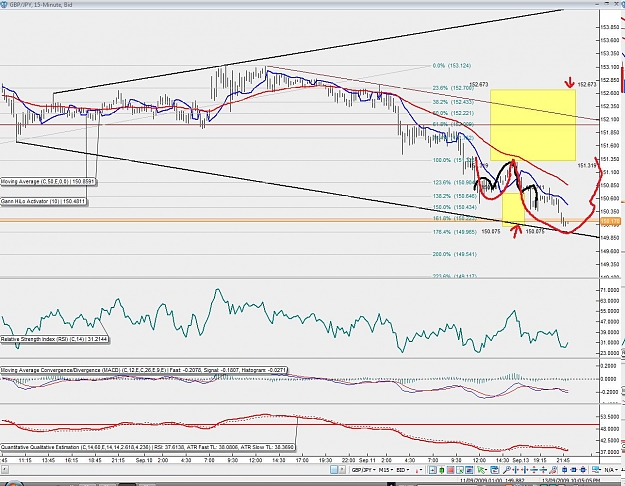Click the 152.673 label near the red arrow
The image size is (625, 486).
click(x=587, y=85)
